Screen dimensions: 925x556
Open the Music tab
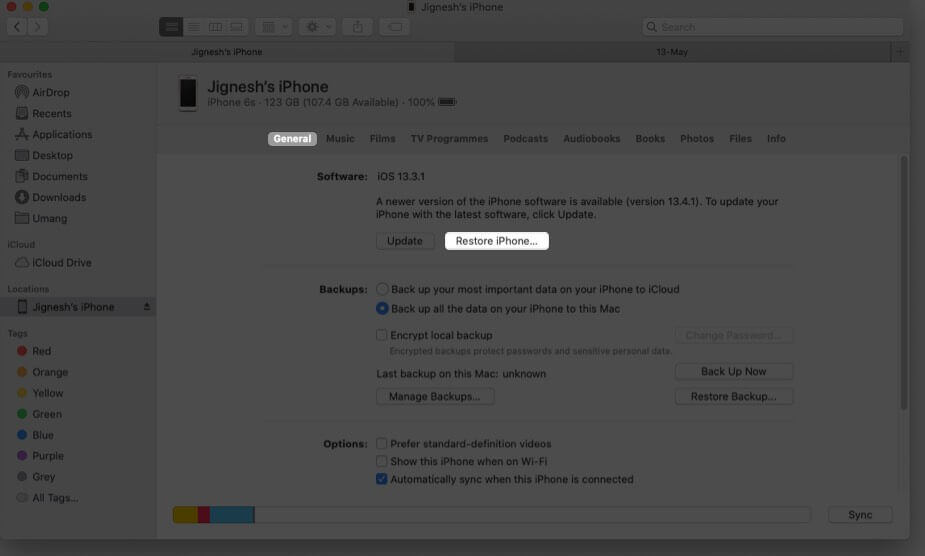(x=340, y=139)
